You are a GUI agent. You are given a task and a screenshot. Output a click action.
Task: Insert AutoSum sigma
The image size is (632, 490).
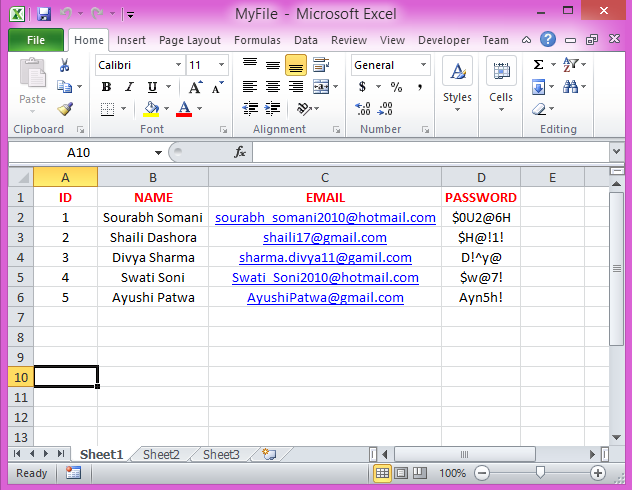538,64
